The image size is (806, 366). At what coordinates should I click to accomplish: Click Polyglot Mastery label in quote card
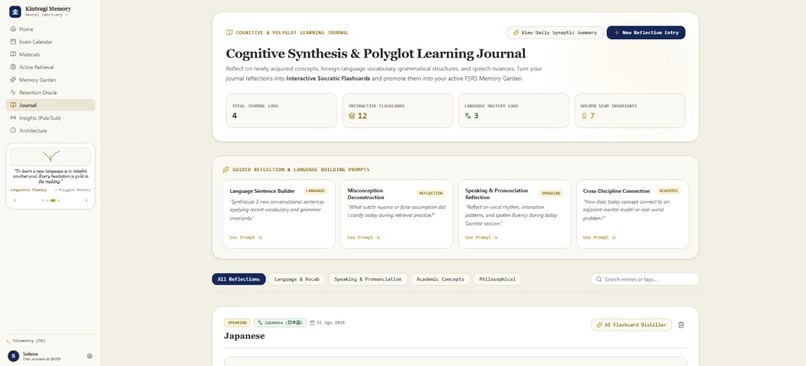74,190
